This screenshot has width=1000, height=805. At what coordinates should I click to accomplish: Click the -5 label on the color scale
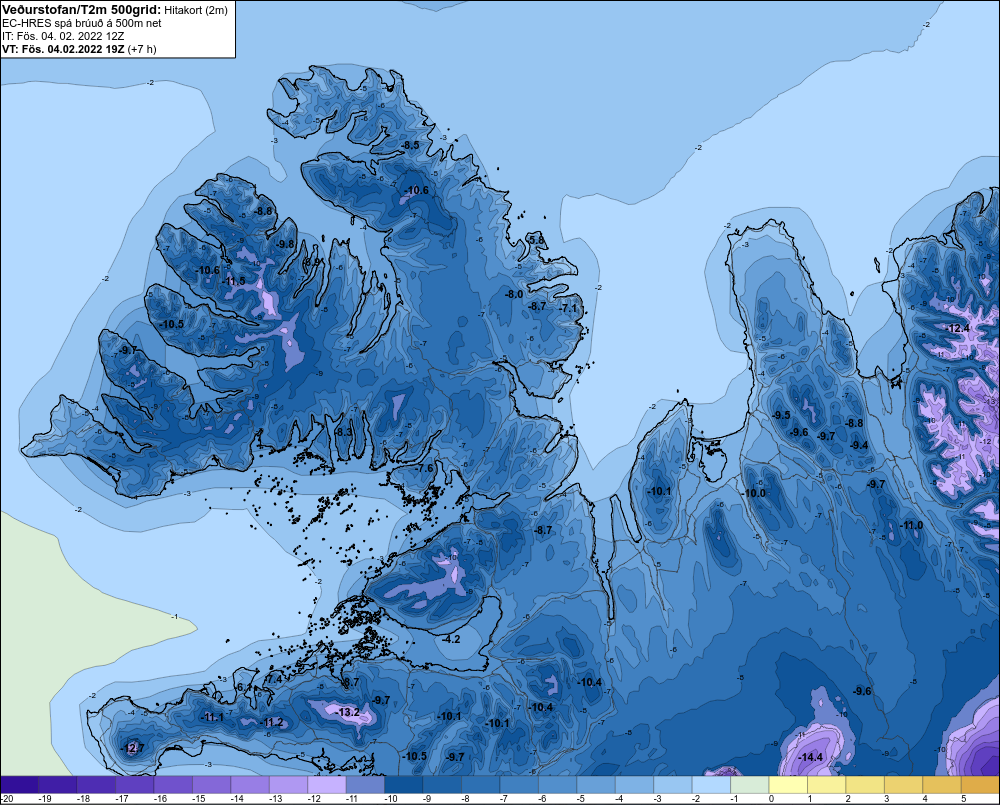(x=581, y=799)
